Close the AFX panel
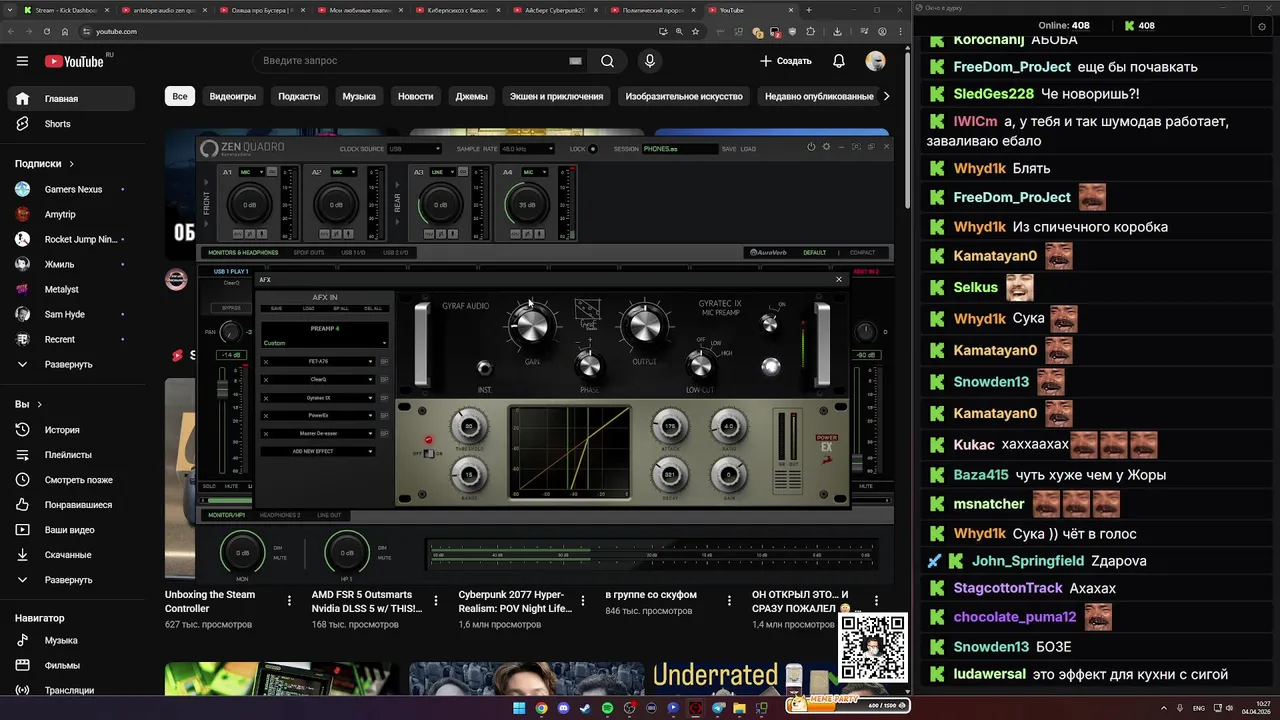The image size is (1280, 720). point(839,279)
